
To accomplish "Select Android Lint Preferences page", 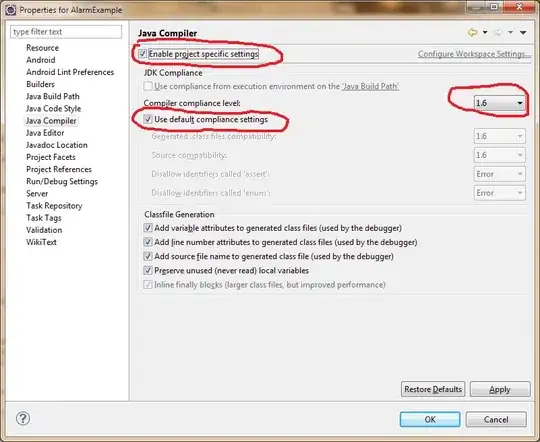I will [x=70, y=72].
